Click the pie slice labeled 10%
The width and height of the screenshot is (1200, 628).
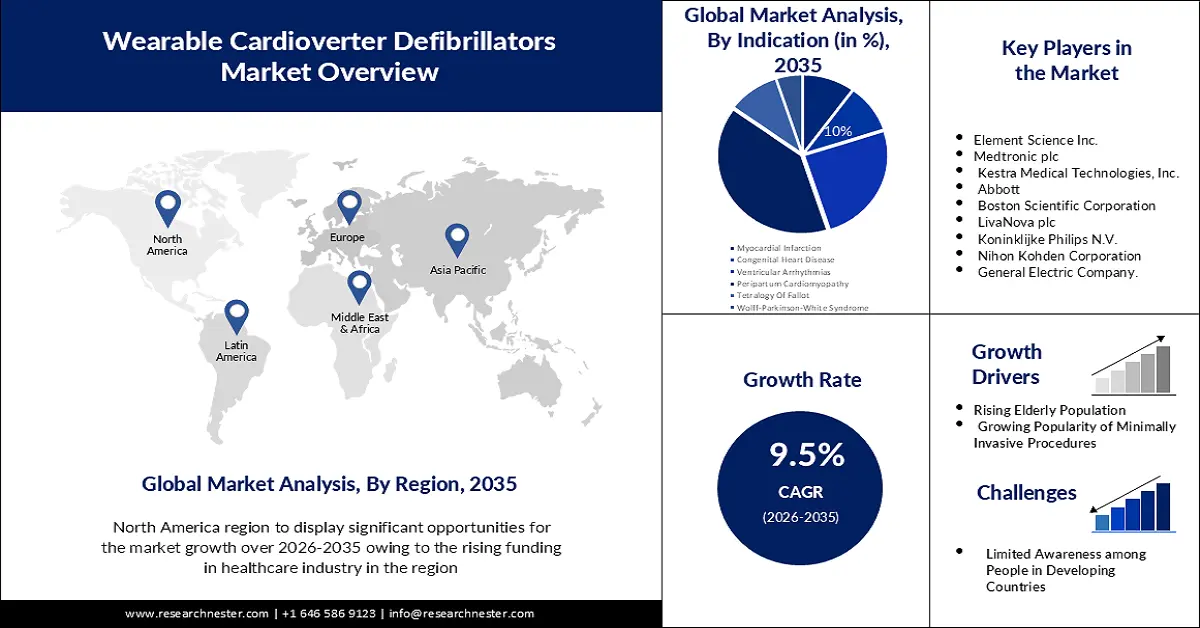852,118
